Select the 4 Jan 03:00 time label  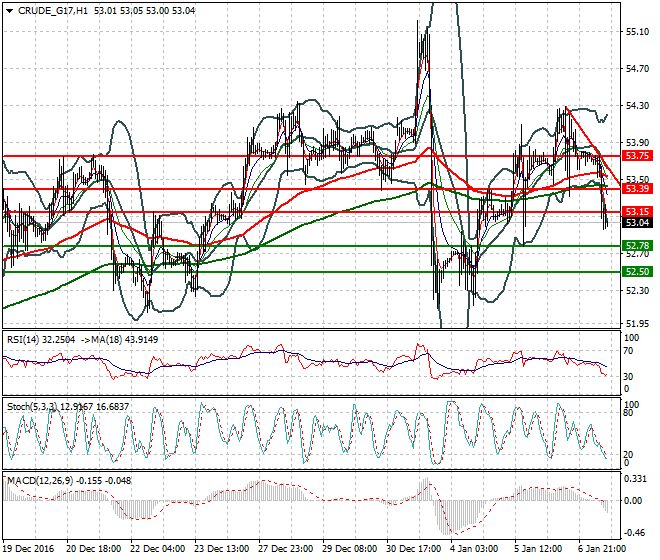click(x=474, y=549)
